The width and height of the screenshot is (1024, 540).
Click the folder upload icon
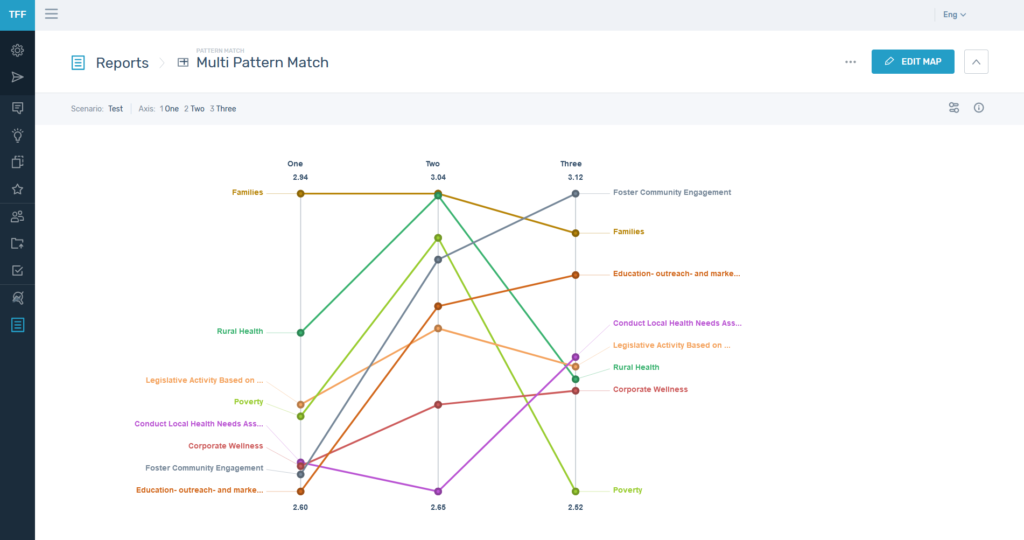(x=17, y=243)
